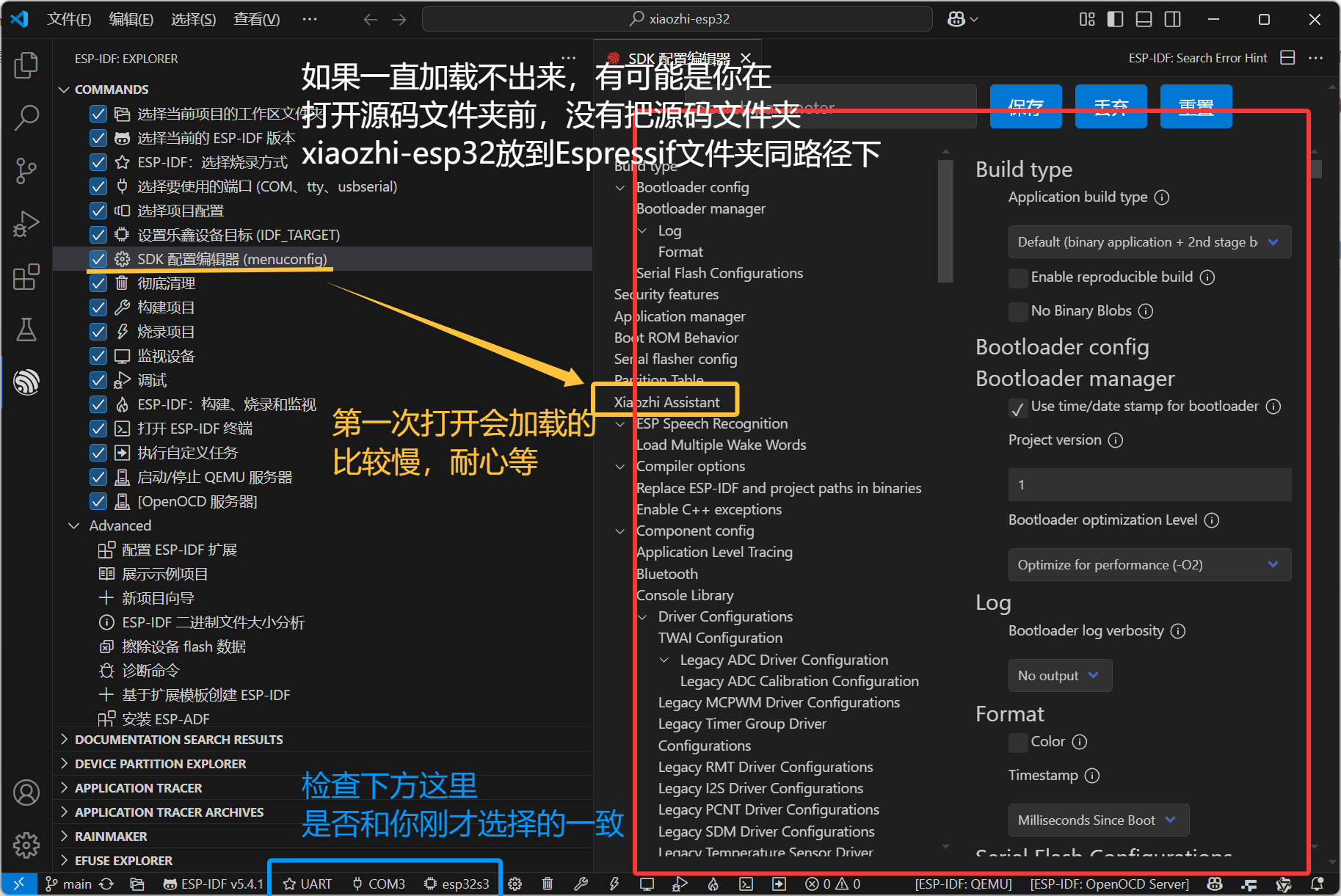
Task: Click the Project version input field
Action: (x=1149, y=485)
